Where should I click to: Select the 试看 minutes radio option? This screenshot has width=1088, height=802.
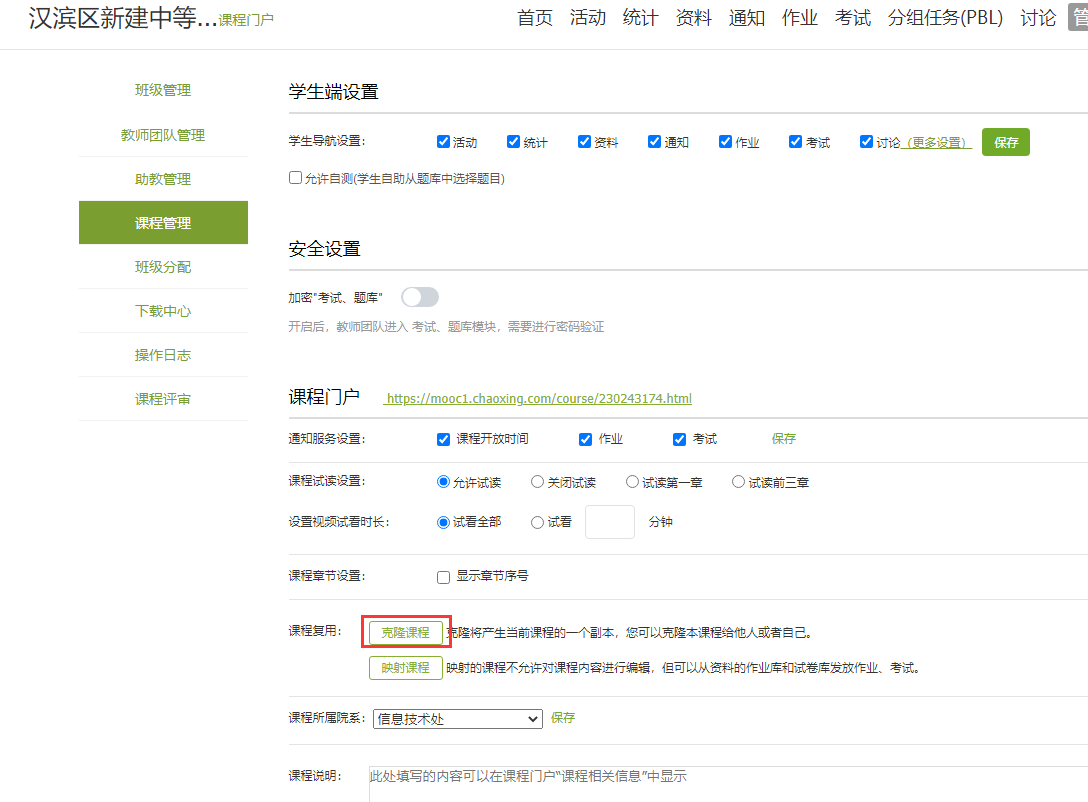pyautogui.click(x=537, y=522)
